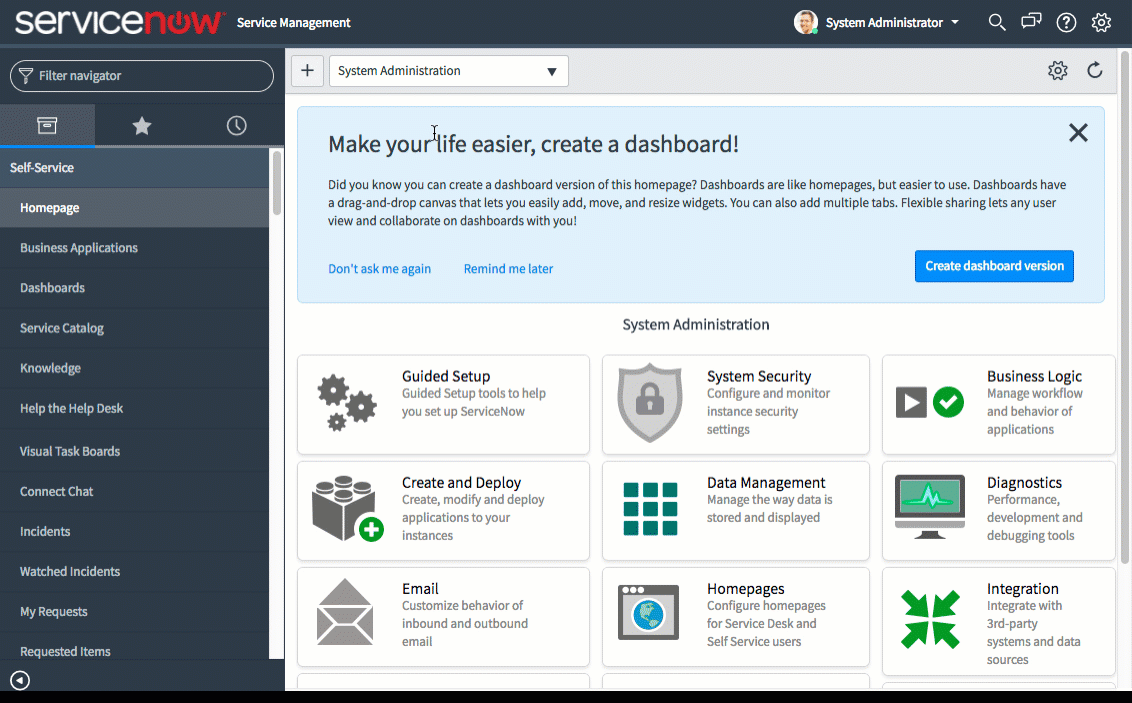Switch to the All Applications tab

tap(47, 126)
